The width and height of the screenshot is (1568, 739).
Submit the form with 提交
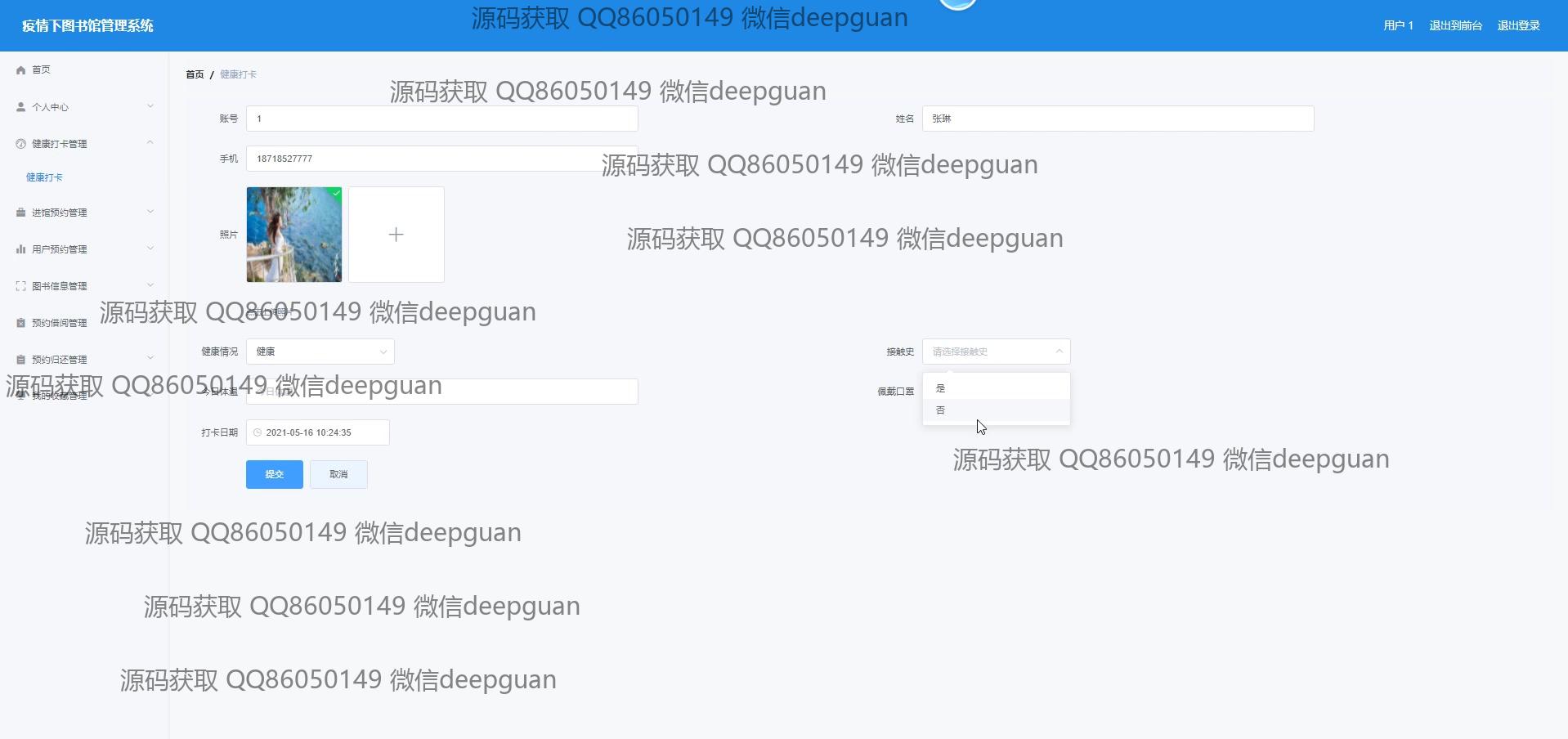coord(275,474)
